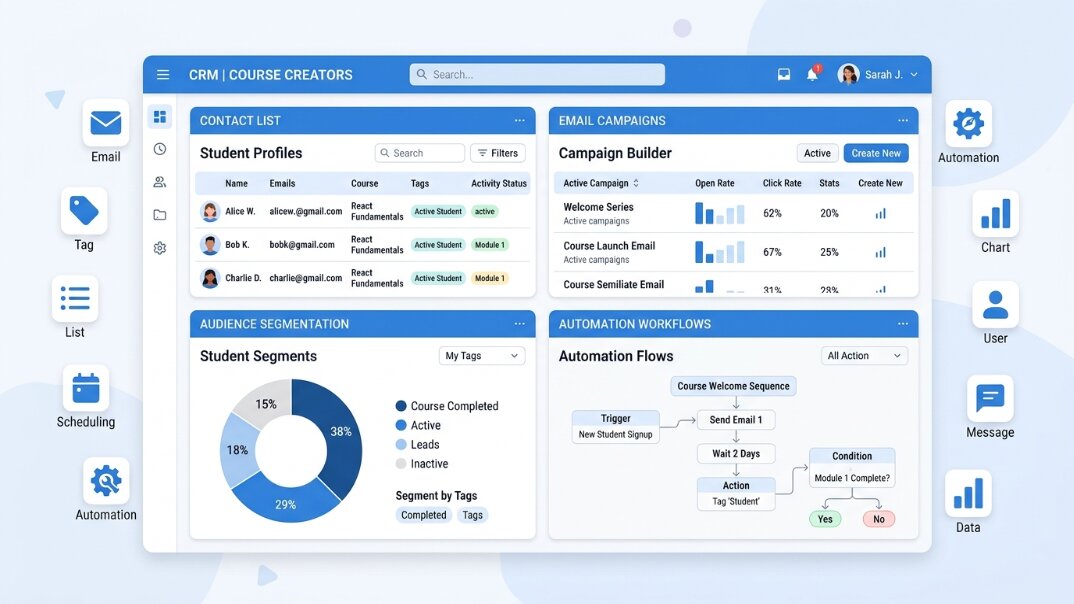Viewport: 1074px width, 604px height.
Task: Click the Chart icon
Action: (x=995, y=214)
